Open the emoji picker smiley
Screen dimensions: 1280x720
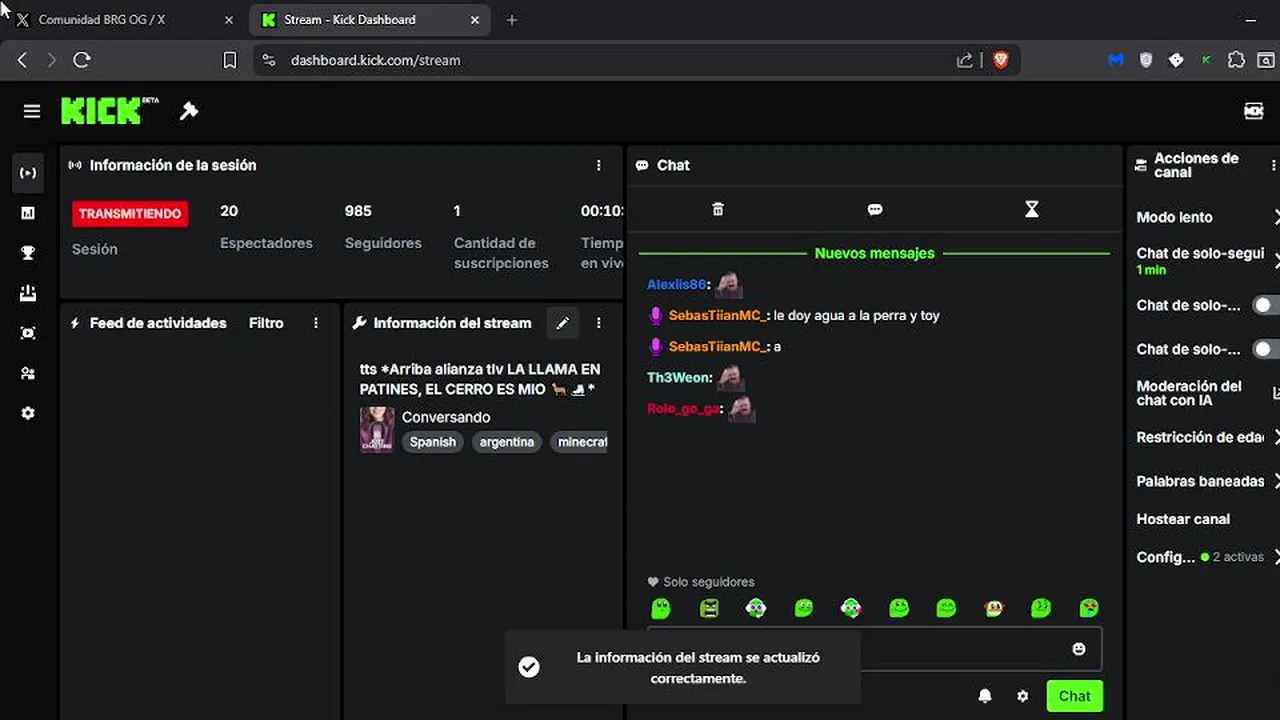[1079, 649]
